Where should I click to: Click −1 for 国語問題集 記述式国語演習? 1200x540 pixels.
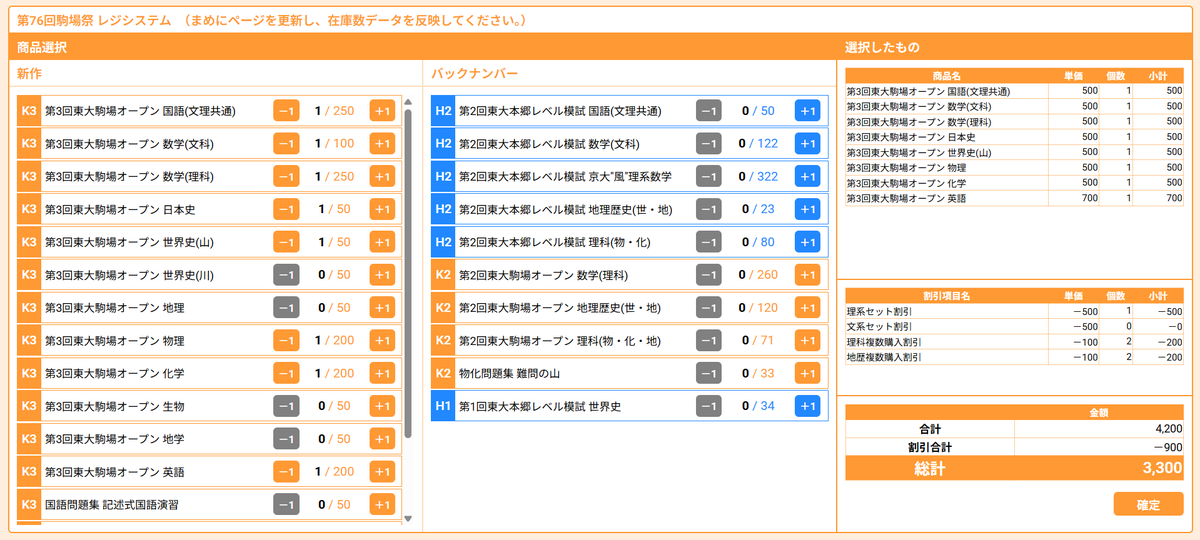pos(286,505)
